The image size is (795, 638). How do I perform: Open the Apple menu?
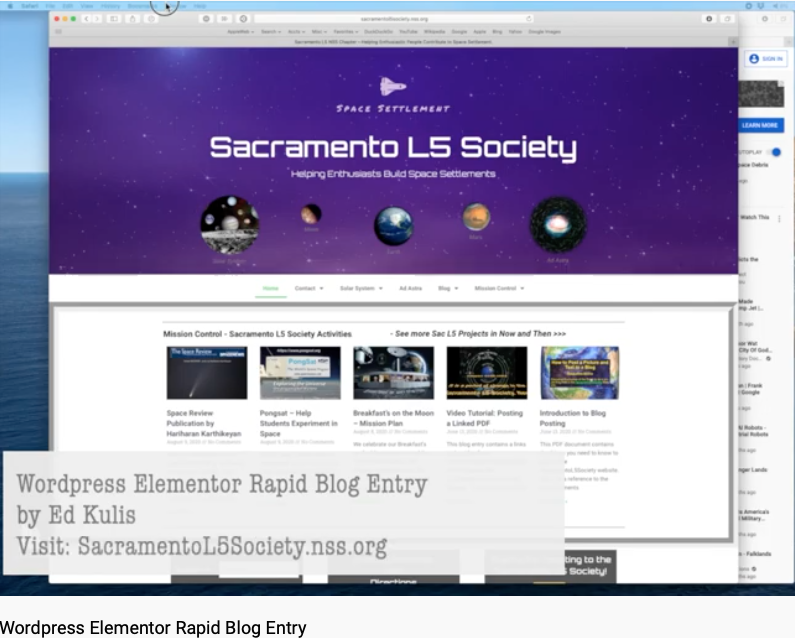click(10, 6)
